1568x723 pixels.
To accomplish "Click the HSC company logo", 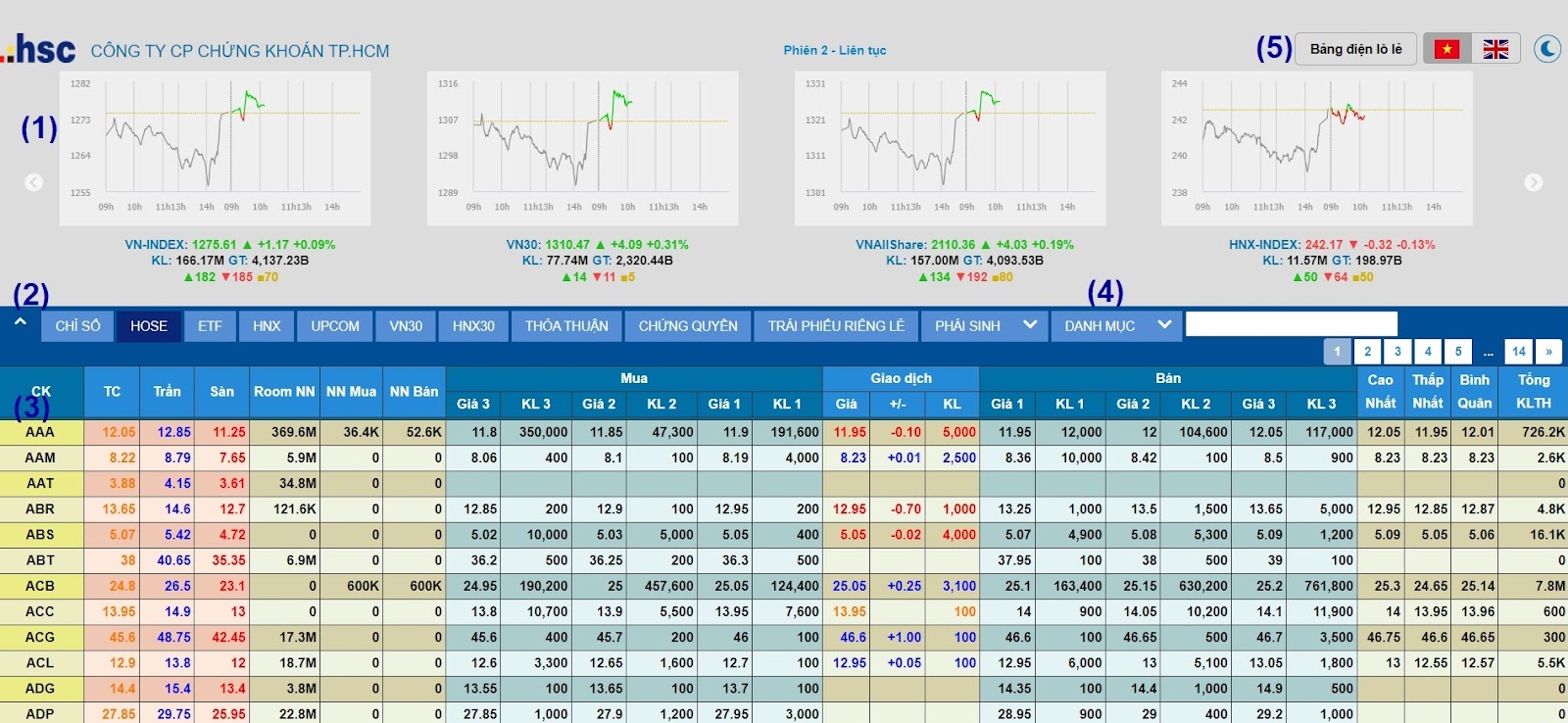I will tap(39, 49).
